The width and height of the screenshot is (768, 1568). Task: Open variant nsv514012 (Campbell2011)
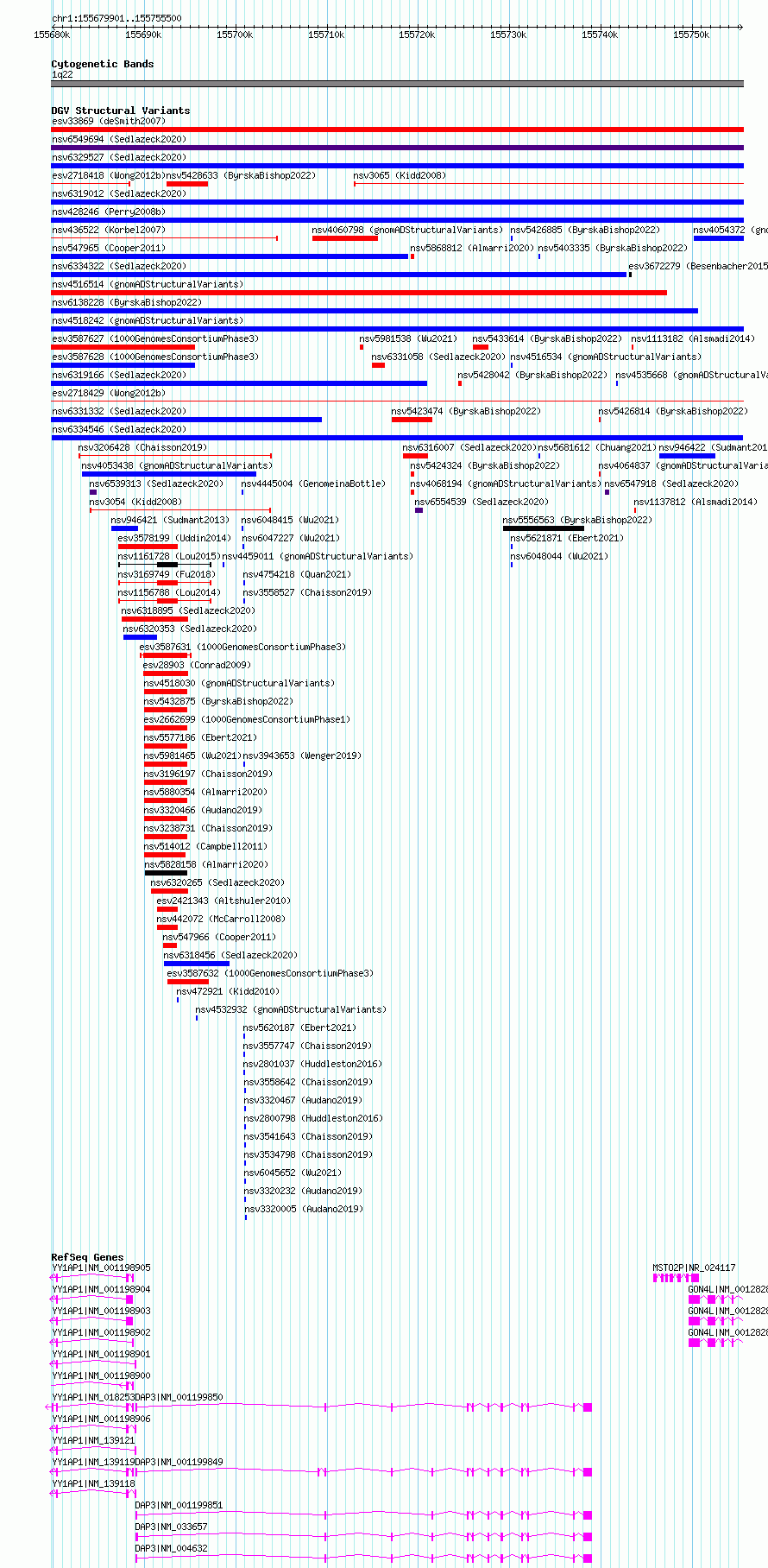[x=205, y=846]
